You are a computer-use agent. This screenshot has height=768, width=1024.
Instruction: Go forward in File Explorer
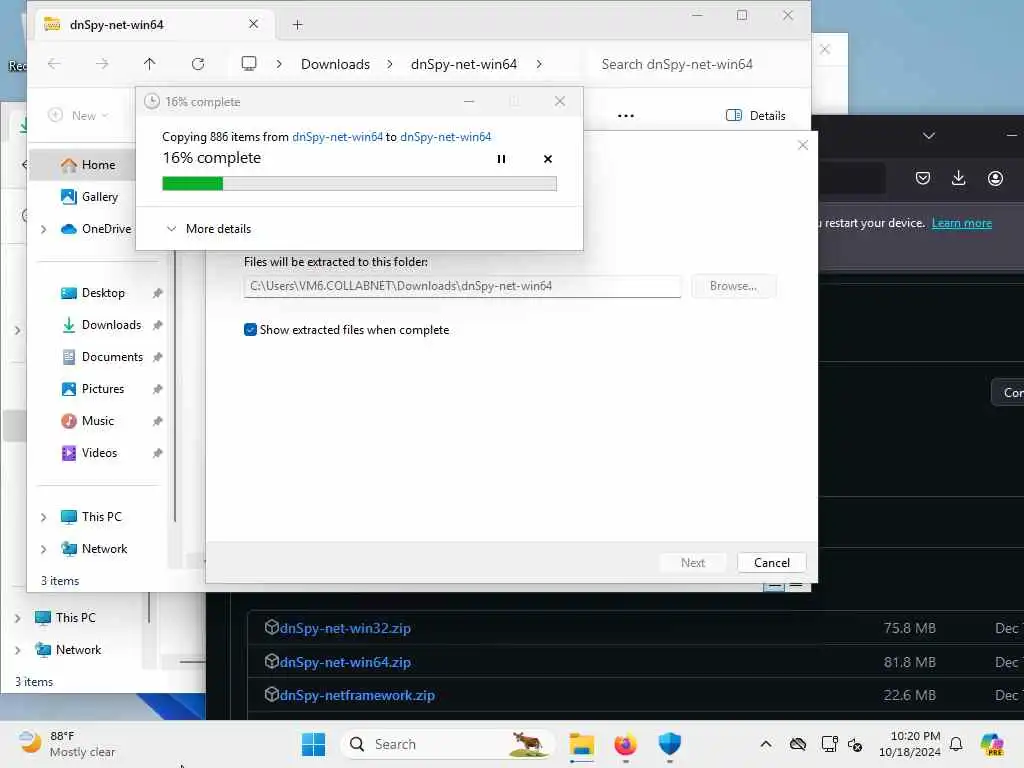[102, 63]
